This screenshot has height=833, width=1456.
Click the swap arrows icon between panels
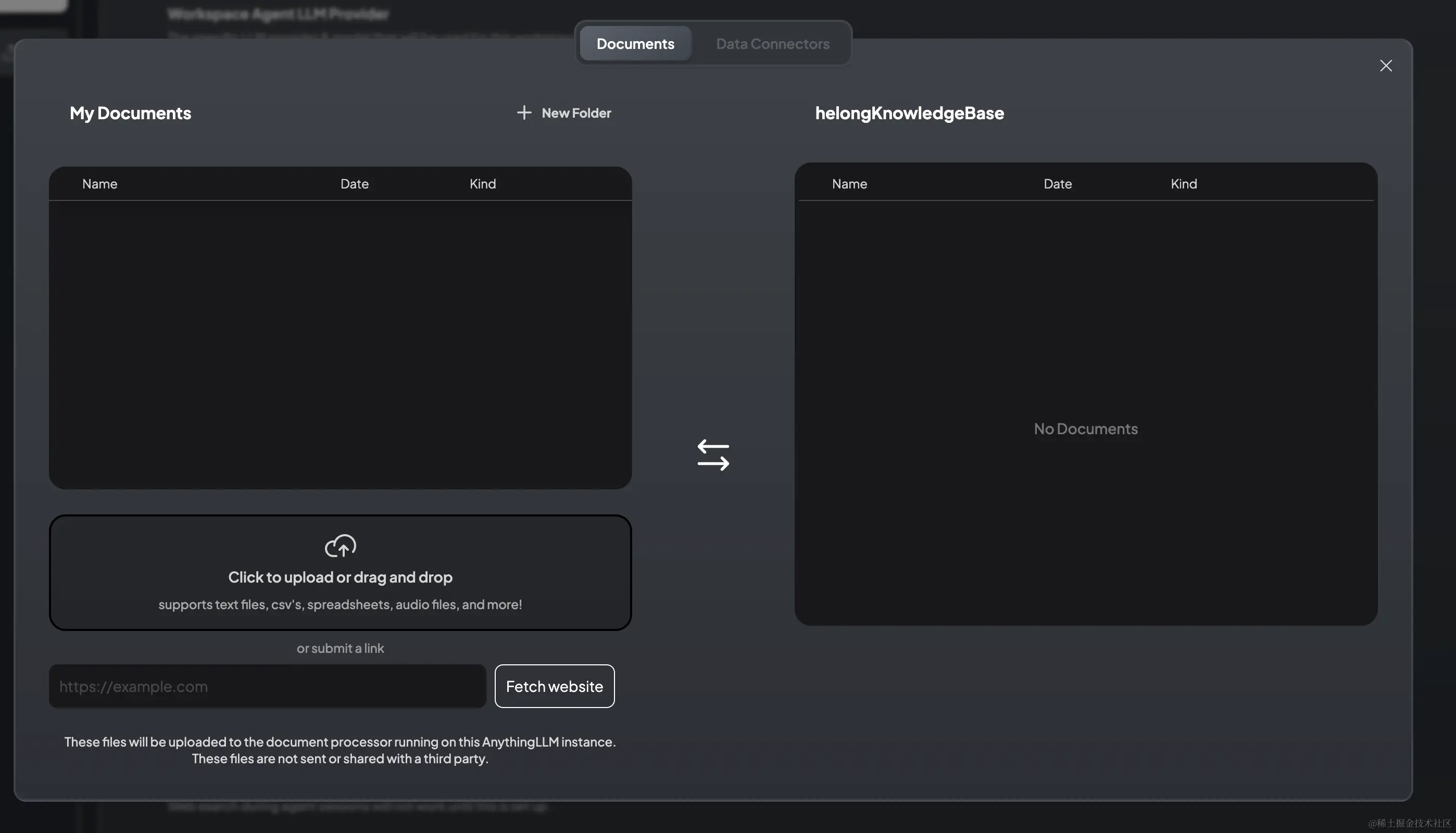[713, 455]
